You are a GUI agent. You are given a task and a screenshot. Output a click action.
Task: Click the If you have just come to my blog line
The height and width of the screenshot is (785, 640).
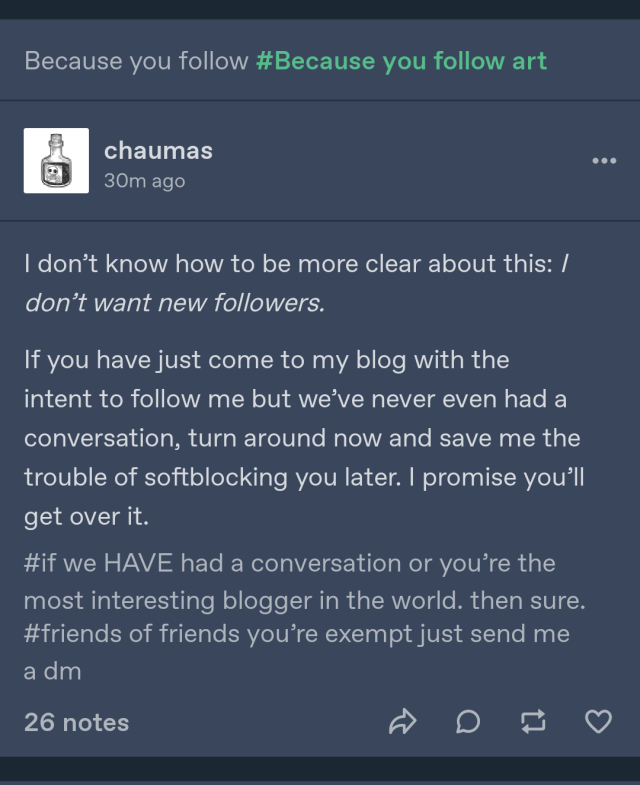[x=266, y=359]
